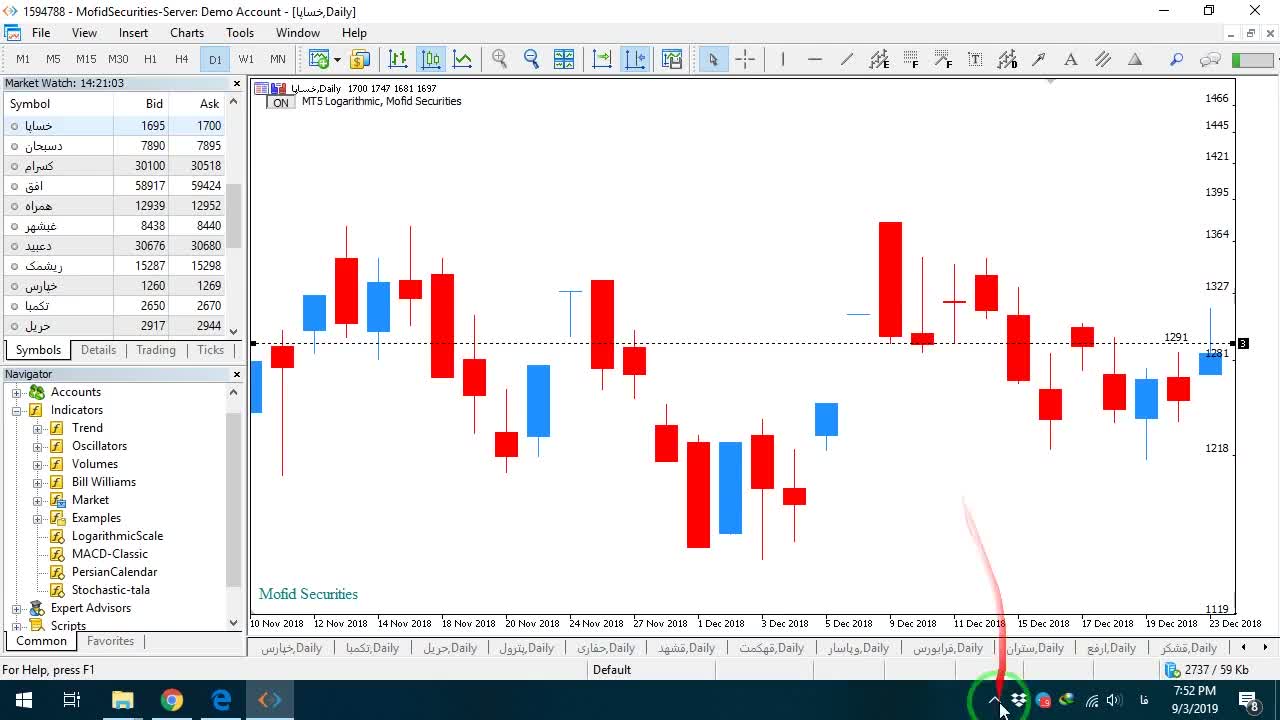Viewport: 1280px width, 720px height.
Task: Select the trendline drawing tool
Action: (x=847, y=59)
